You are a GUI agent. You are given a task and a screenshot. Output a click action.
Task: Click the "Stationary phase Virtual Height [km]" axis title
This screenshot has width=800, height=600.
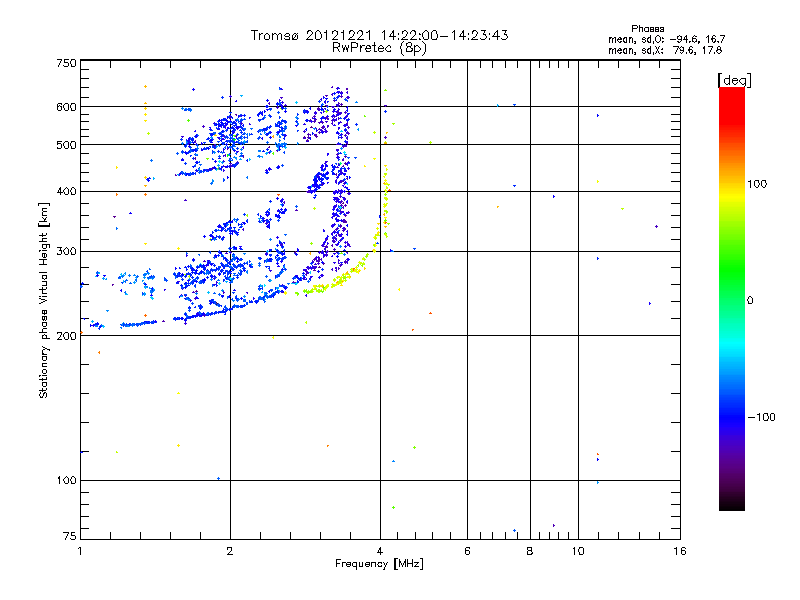click(44, 300)
